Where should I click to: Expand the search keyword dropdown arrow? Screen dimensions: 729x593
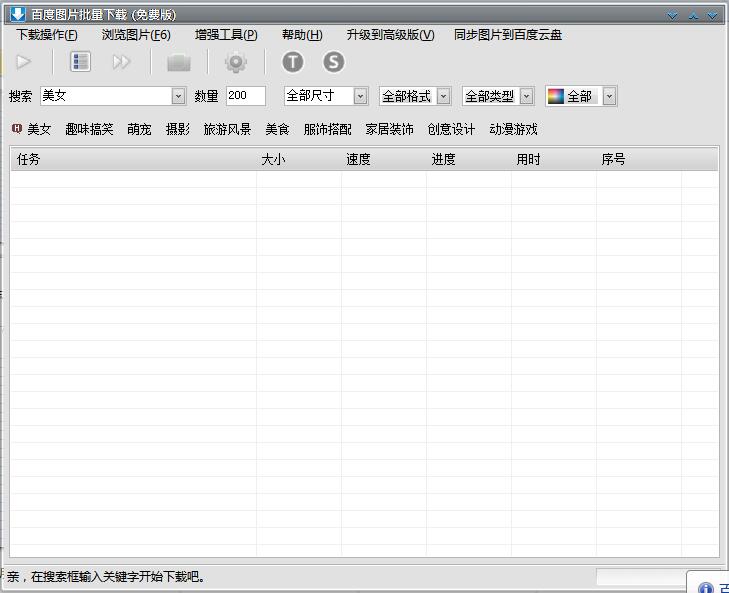tap(179, 97)
